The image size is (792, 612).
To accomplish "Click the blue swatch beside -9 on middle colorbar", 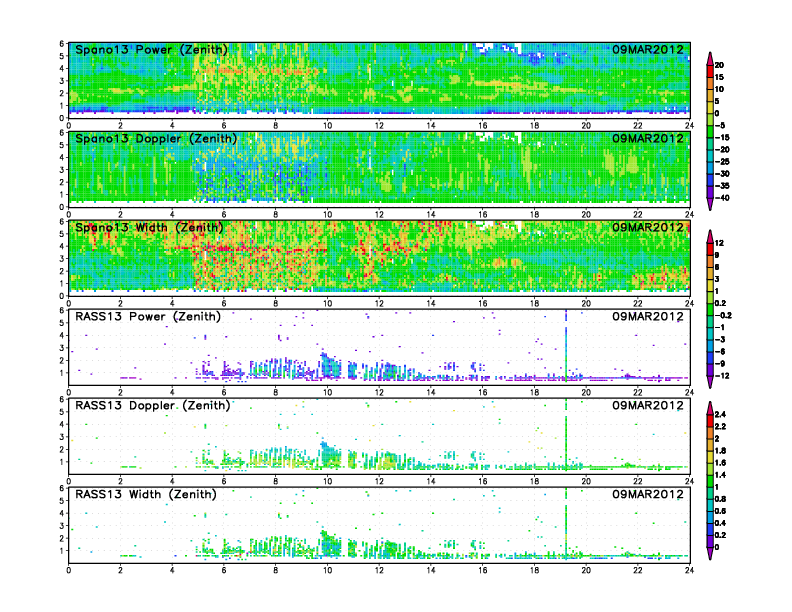I will (710, 358).
